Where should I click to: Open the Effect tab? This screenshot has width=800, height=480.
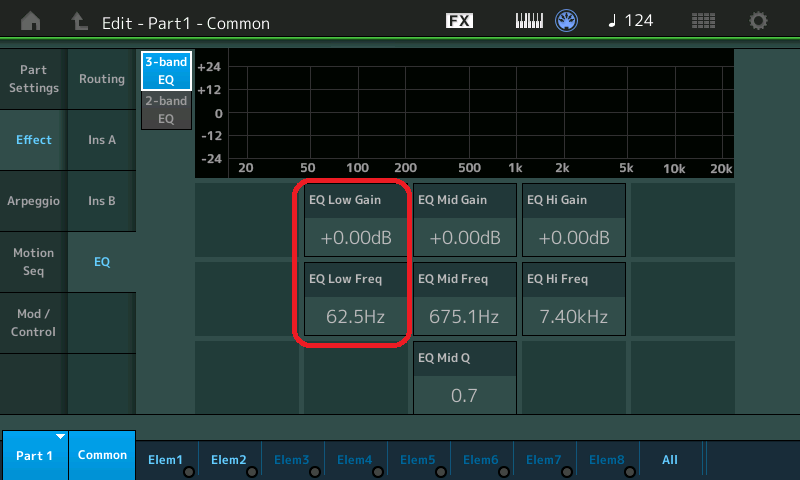[34, 140]
